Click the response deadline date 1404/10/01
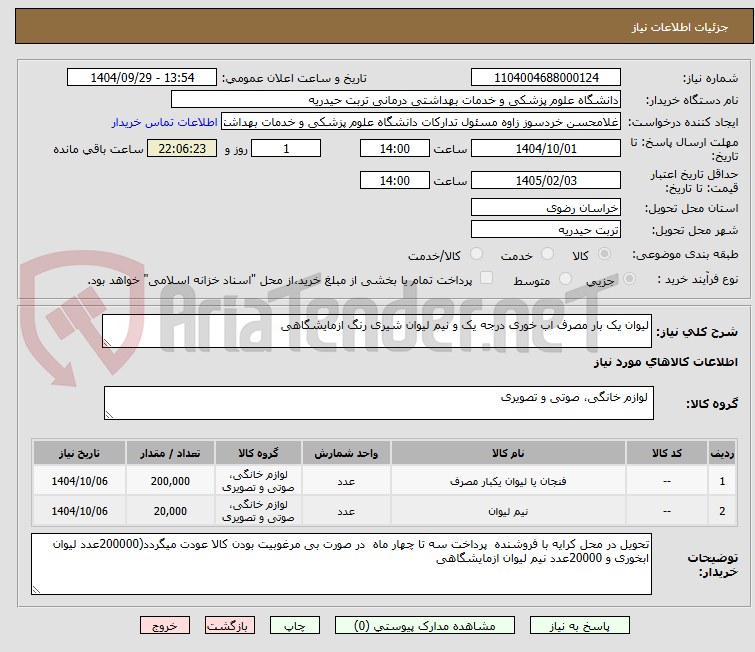The image size is (755, 652). (546, 148)
